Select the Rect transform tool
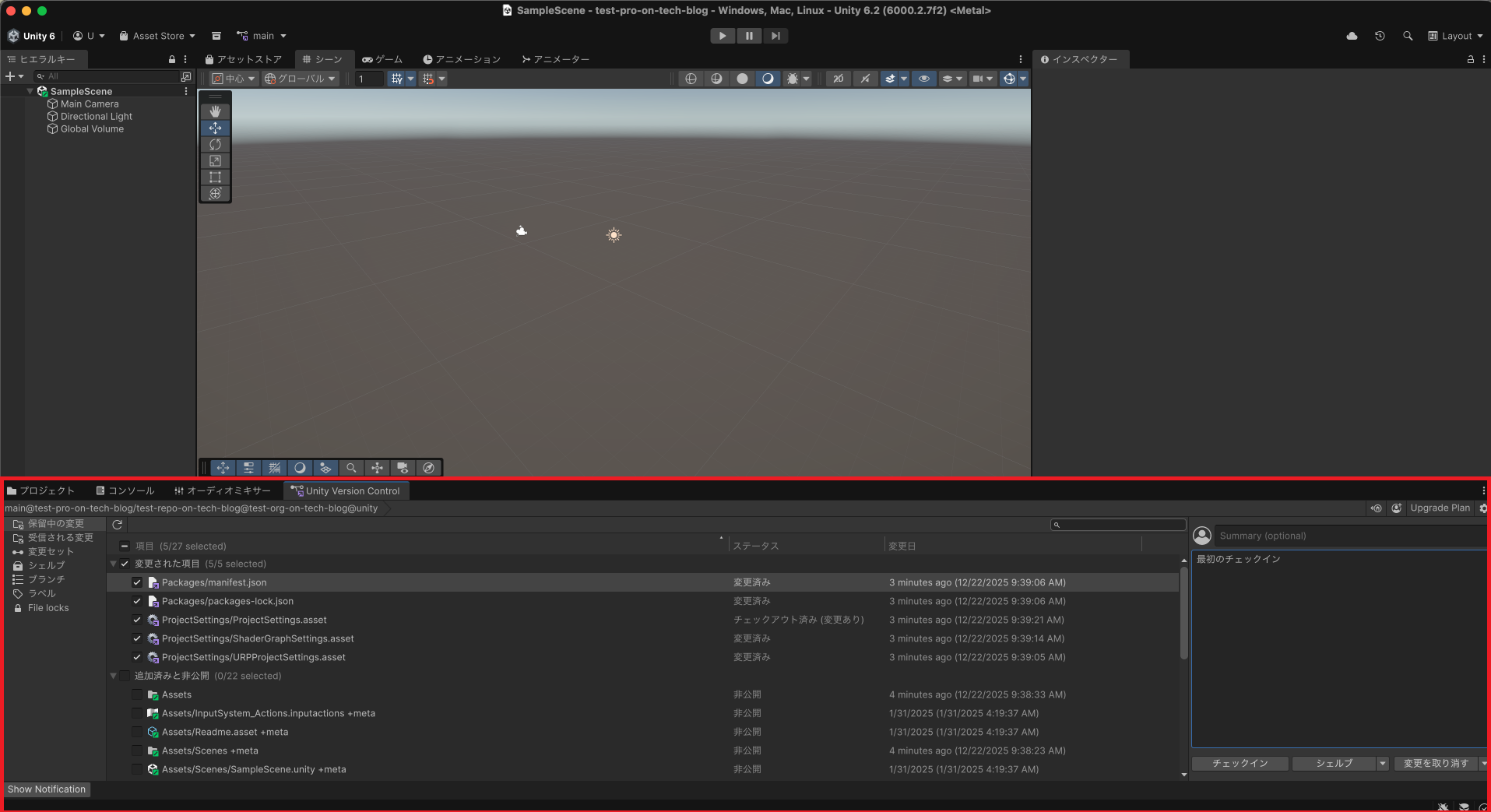1491x812 pixels. tap(216, 178)
